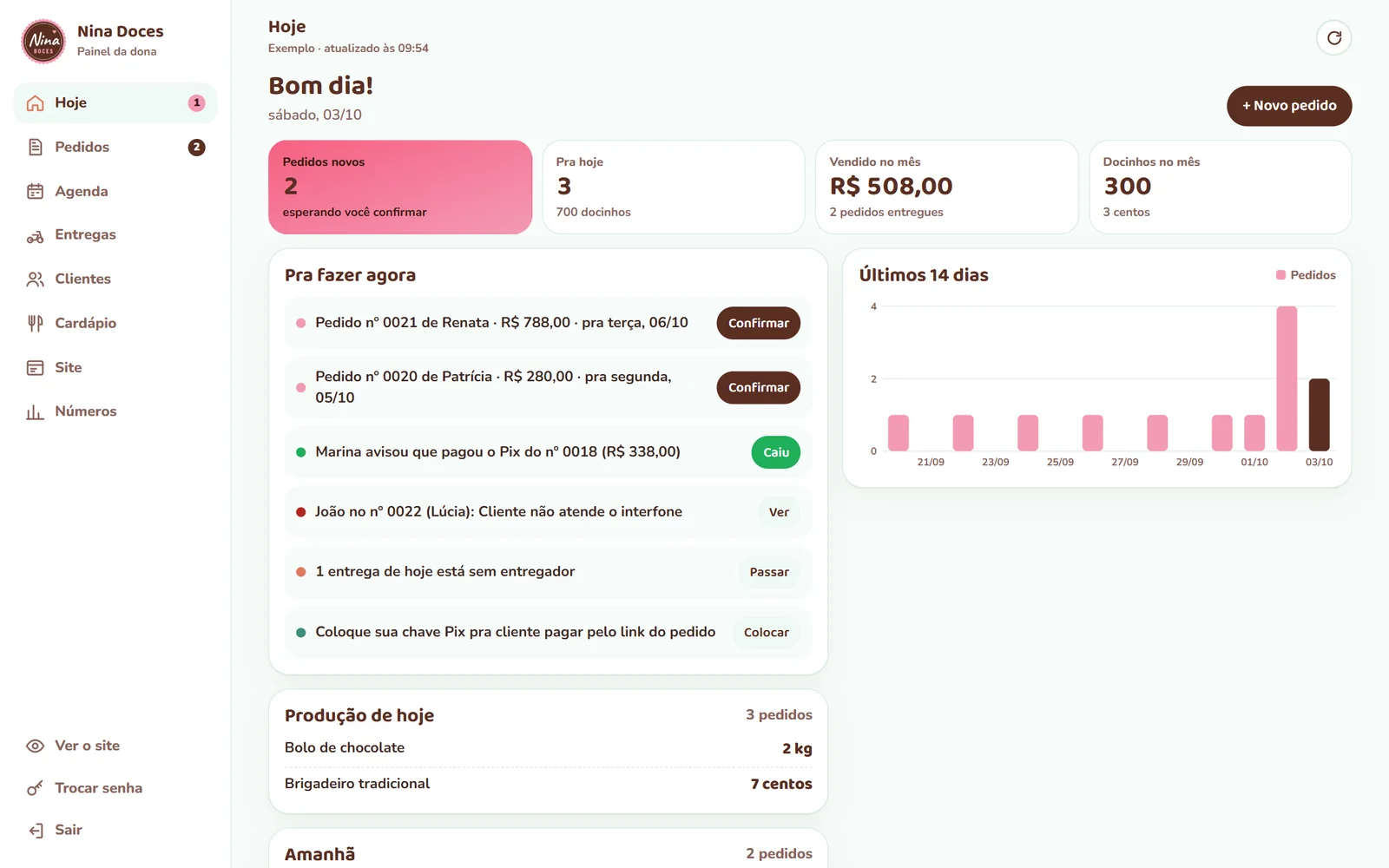1389x868 pixels.
Task: Click the badge 2 on Pedidos
Action: [x=197, y=148]
